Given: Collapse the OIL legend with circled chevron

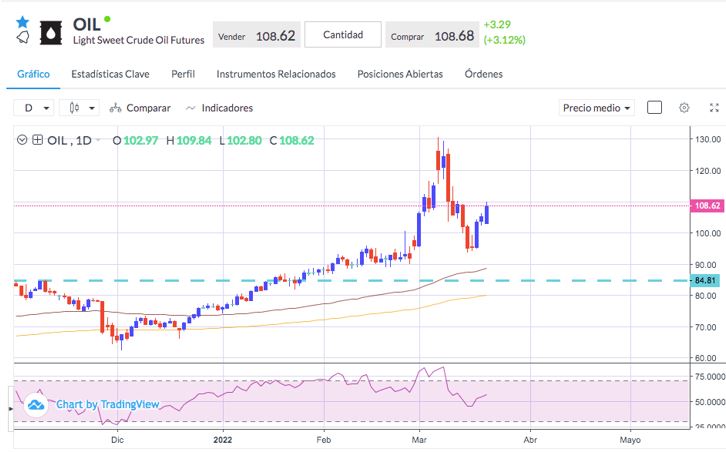Looking at the screenshot, I should pyautogui.click(x=22, y=140).
